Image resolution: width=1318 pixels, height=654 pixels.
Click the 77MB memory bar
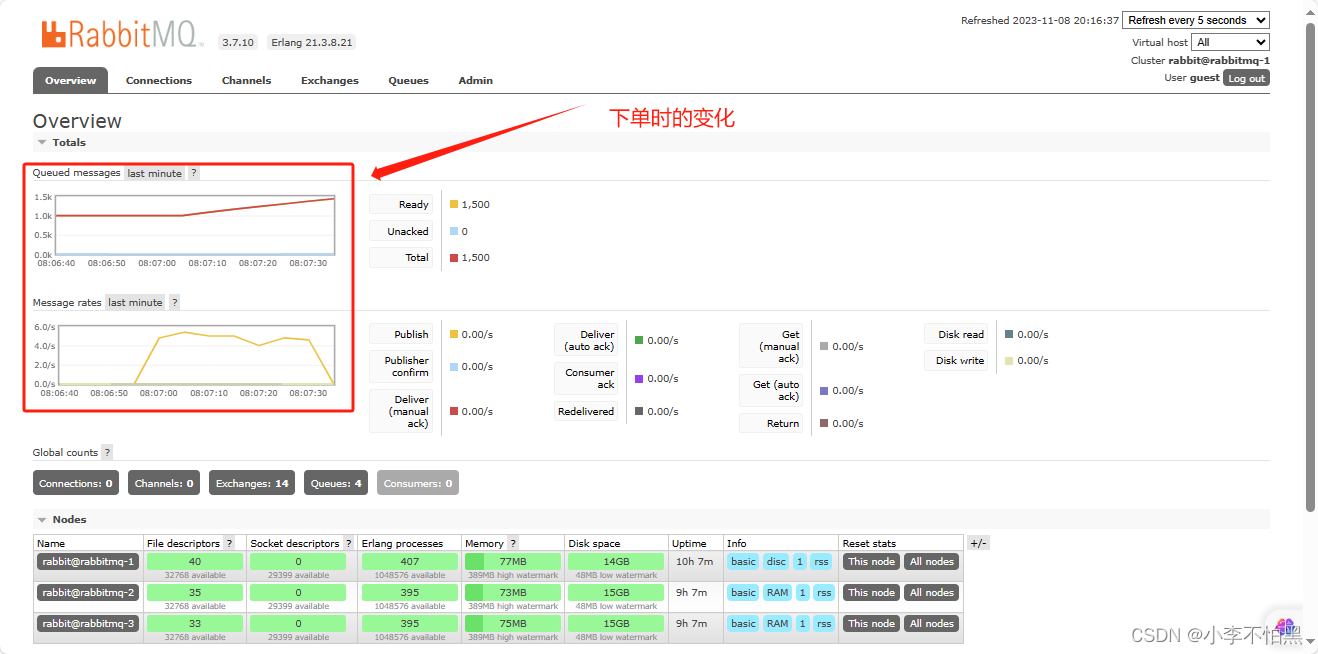[513, 562]
